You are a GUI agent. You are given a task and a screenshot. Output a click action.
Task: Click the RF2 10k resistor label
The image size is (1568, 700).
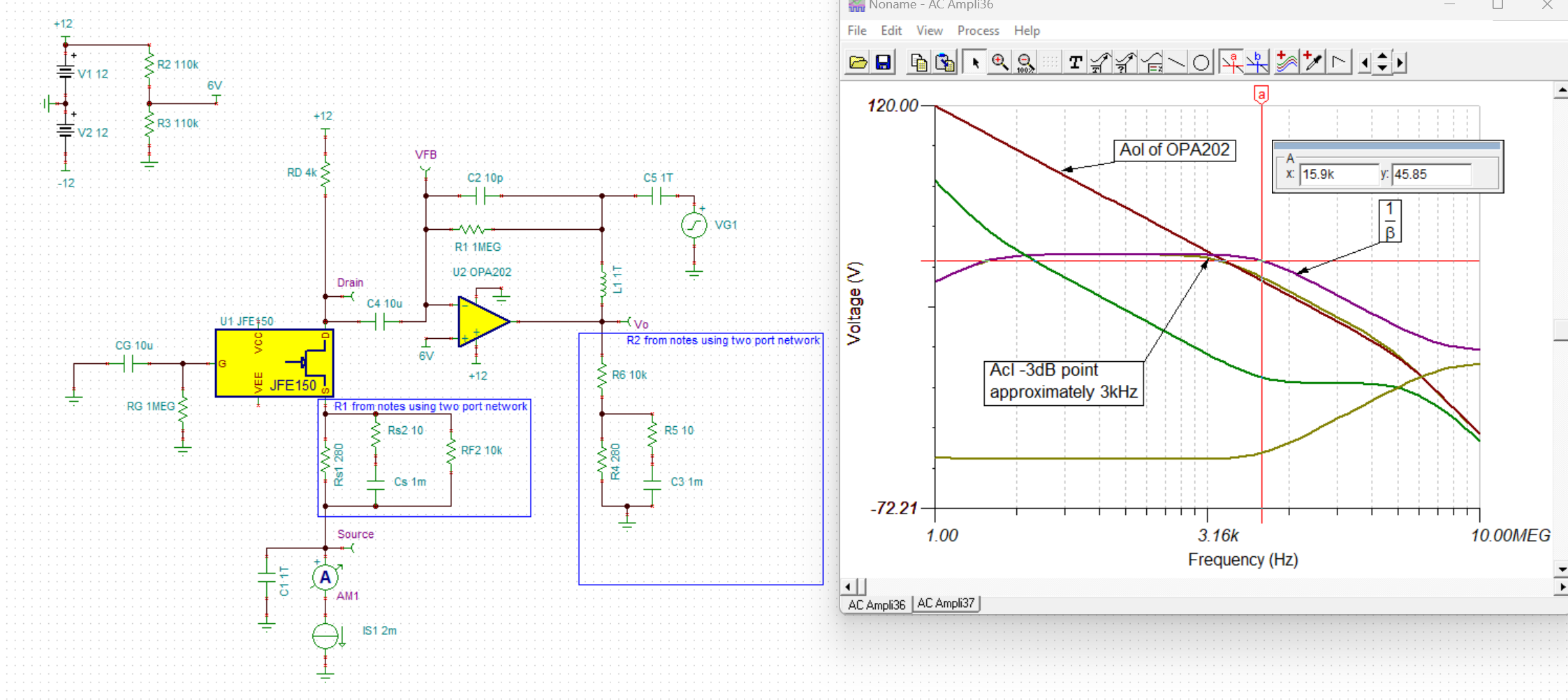click(481, 451)
